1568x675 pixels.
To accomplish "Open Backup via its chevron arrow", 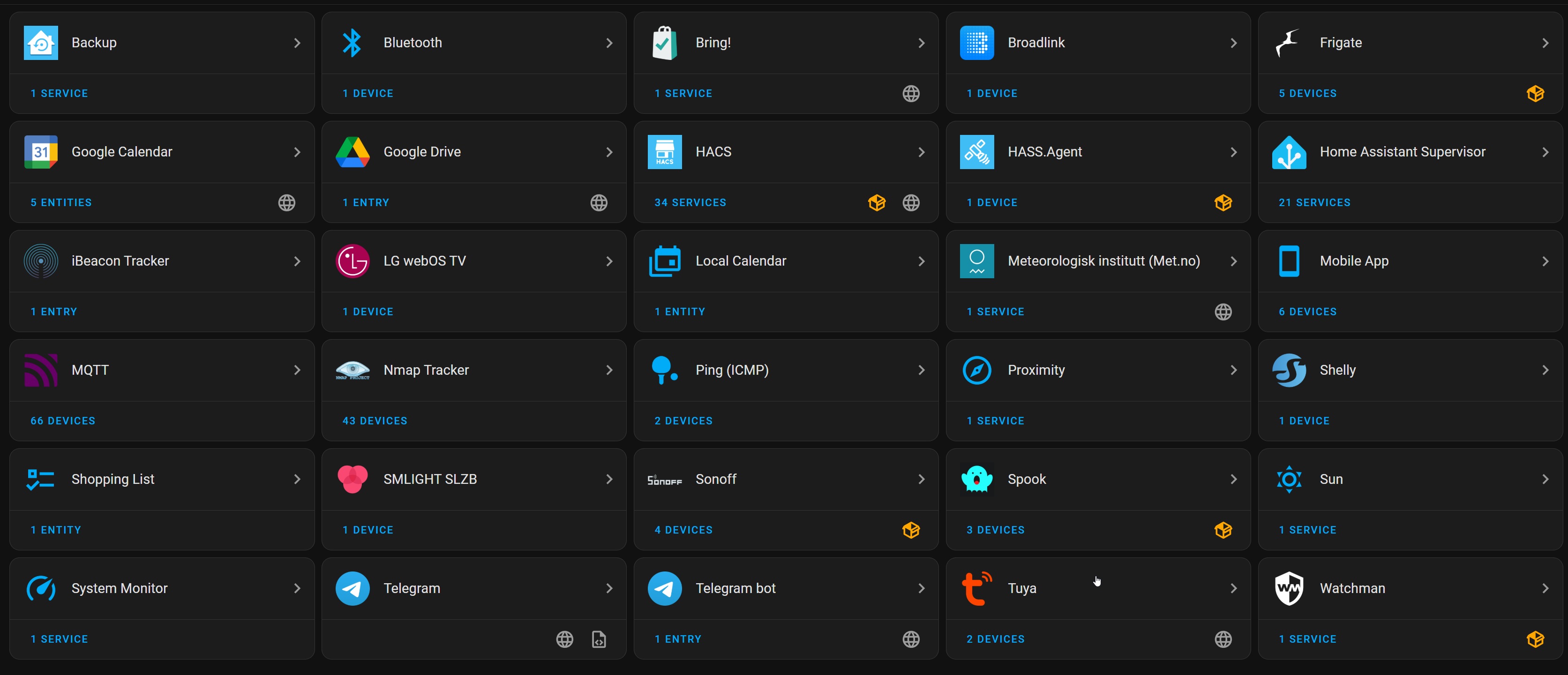I will [x=297, y=43].
